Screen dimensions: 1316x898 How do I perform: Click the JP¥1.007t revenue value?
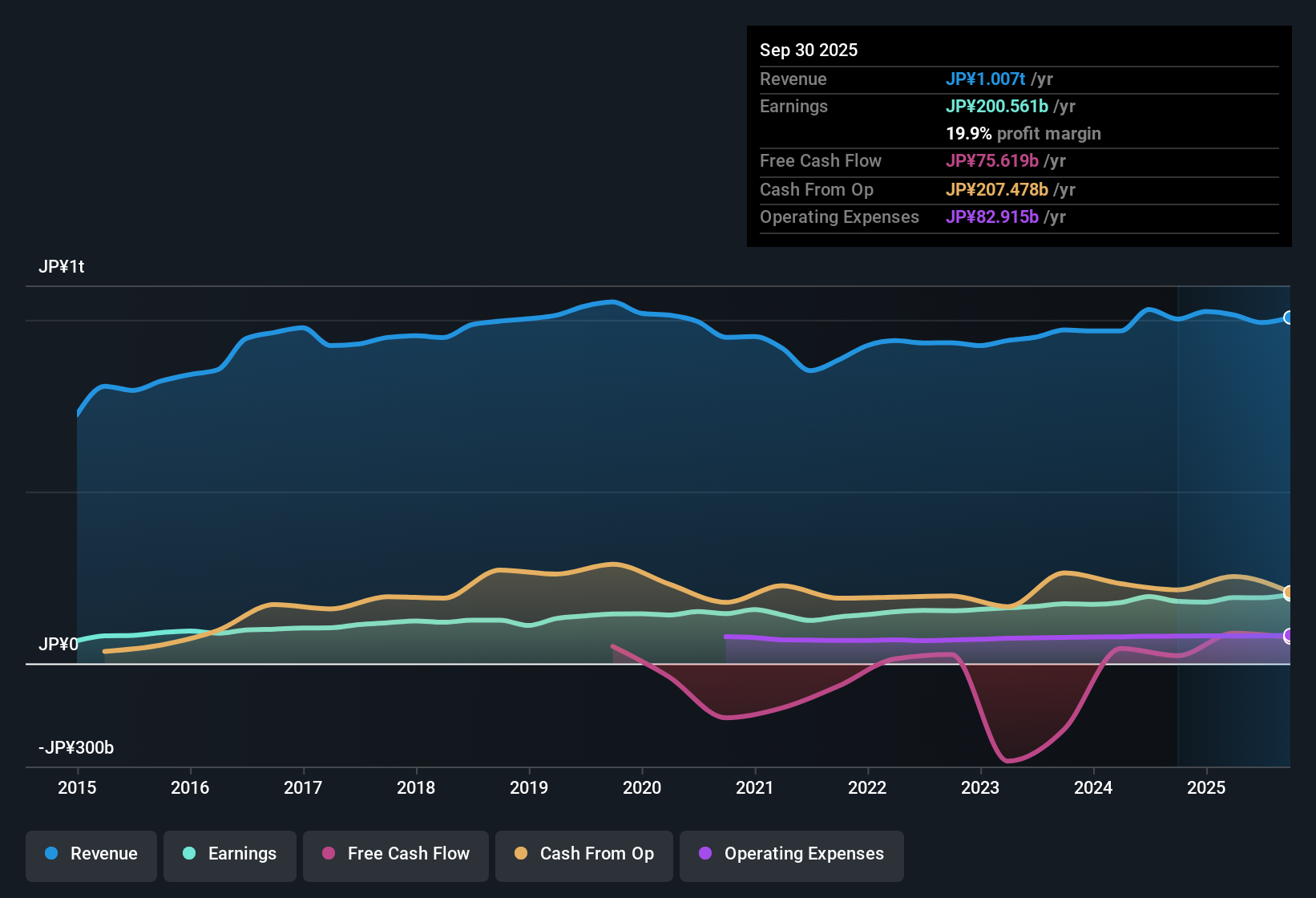pyautogui.click(x=987, y=79)
